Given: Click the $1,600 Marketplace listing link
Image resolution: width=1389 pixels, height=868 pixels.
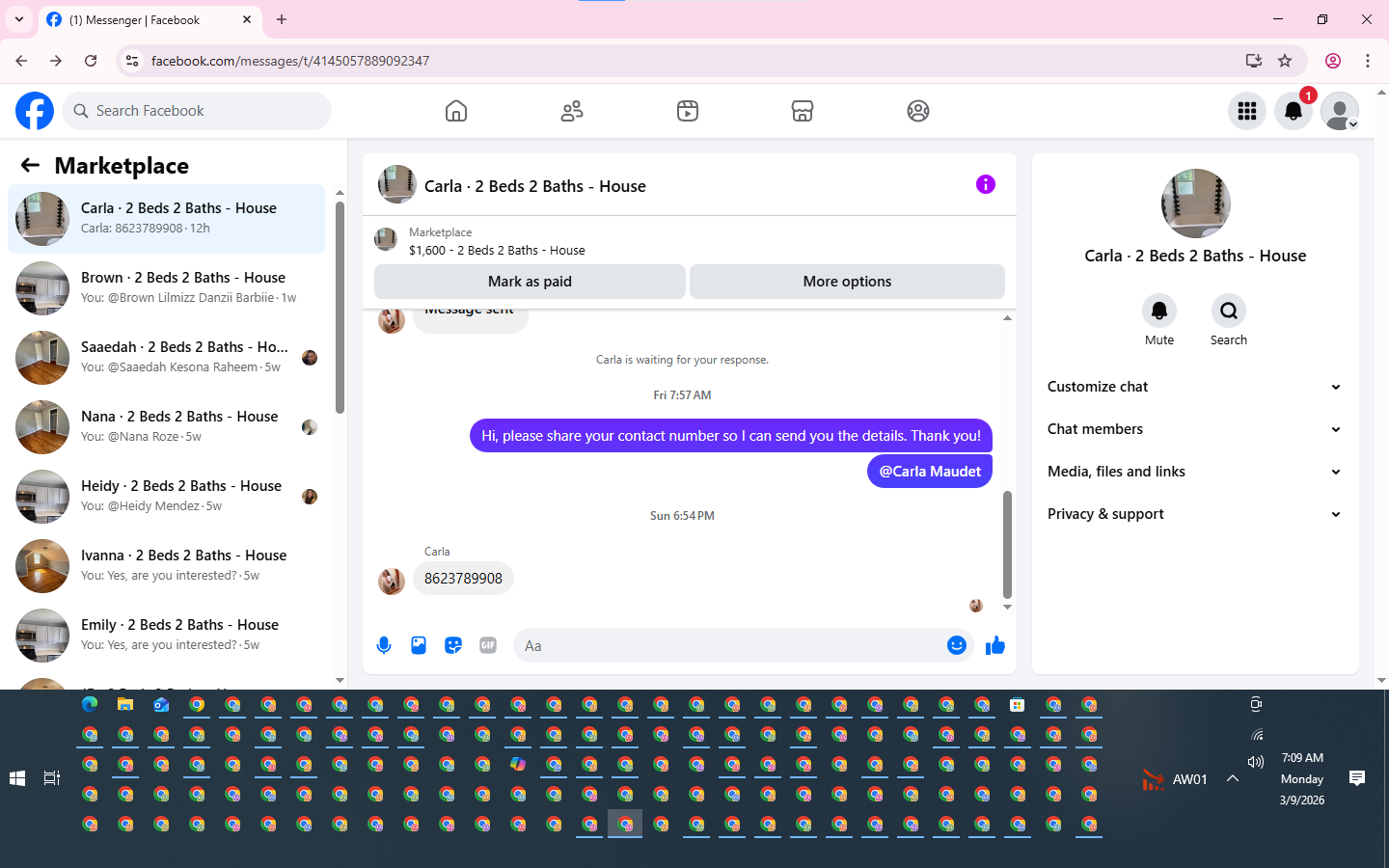Looking at the screenshot, I should click(x=497, y=250).
